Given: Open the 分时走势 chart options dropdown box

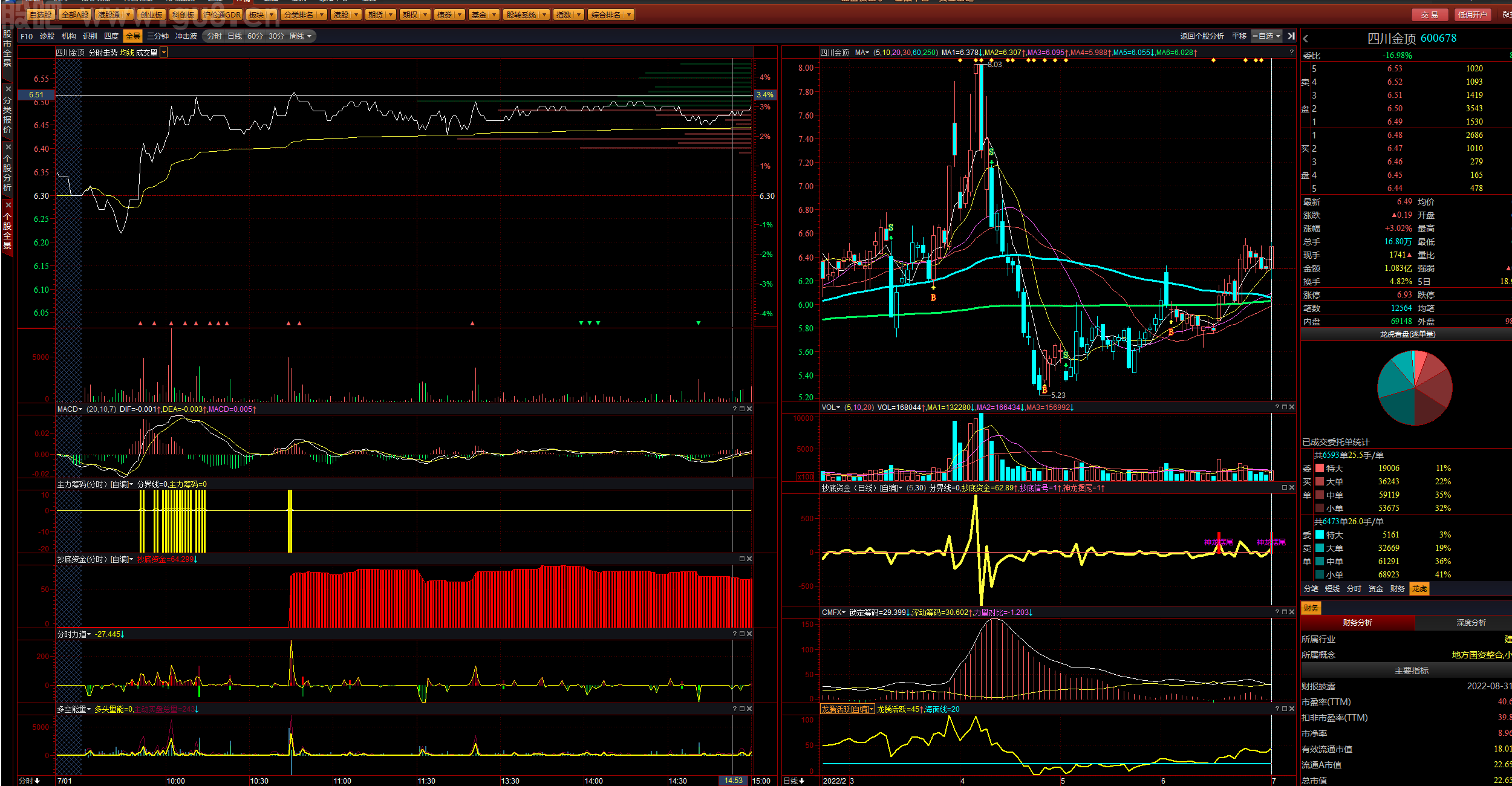Looking at the screenshot, I should [164, 53].
